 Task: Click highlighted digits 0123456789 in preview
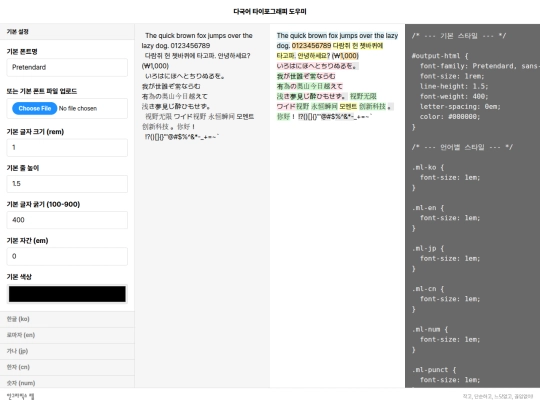pyautogui.click(x=311, y=45)
